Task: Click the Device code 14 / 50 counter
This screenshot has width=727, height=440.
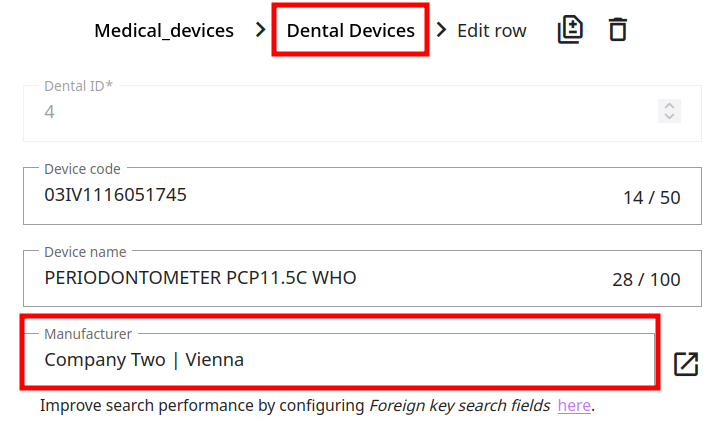Action: point(651,198)
